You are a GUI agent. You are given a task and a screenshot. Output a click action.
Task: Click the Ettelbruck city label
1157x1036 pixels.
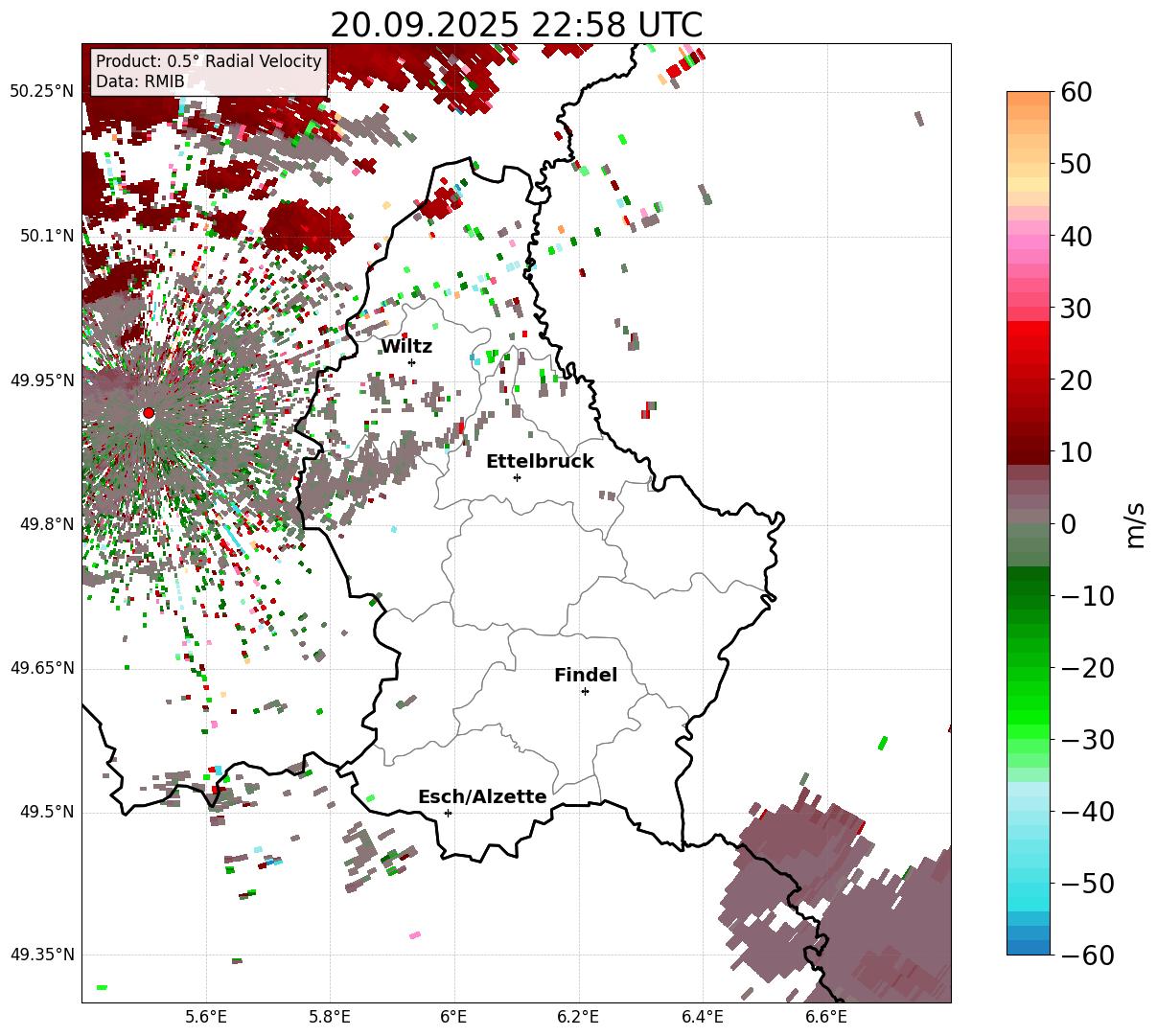[540, 462]
